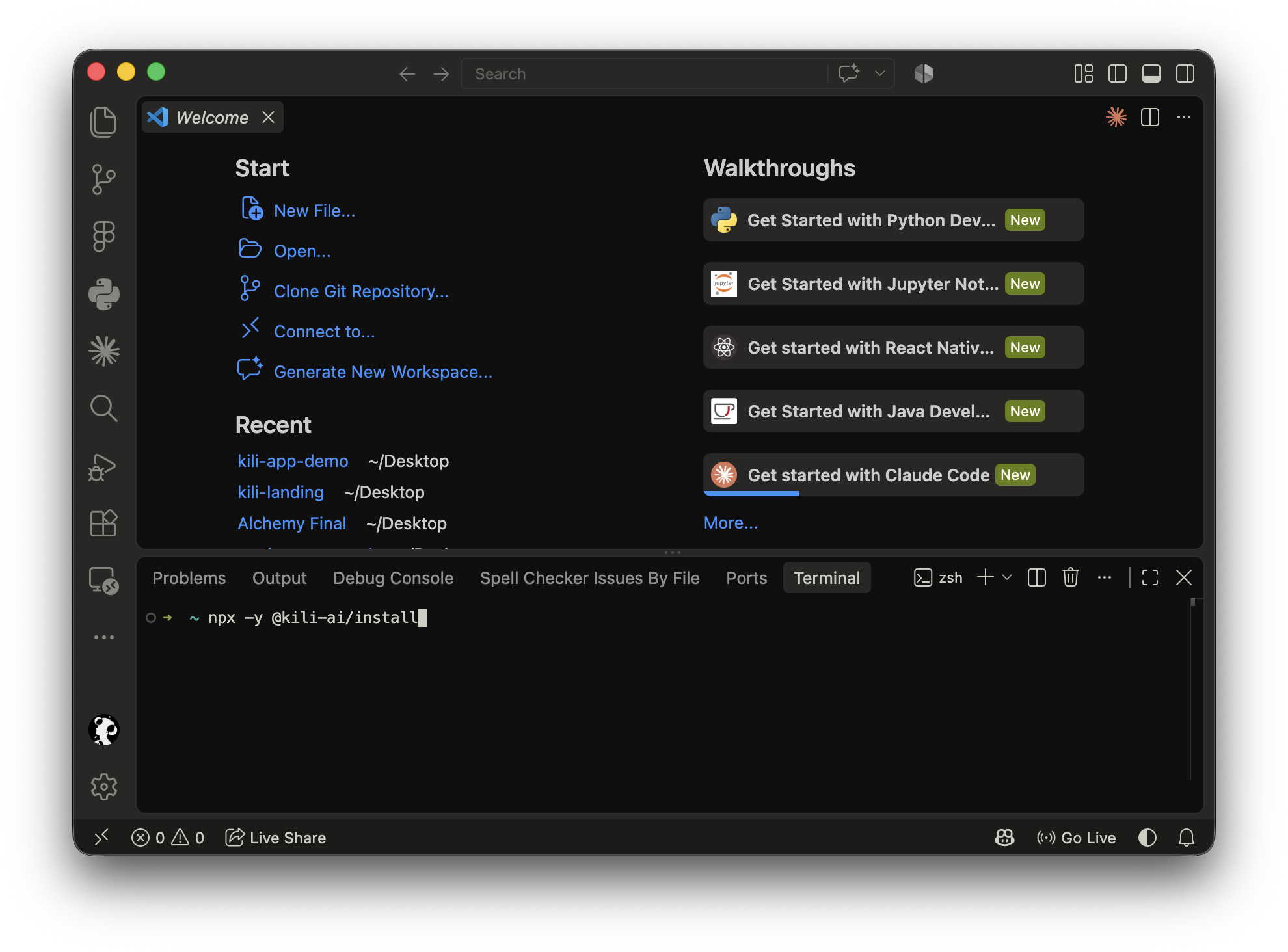Toggle the bottom panel visibility

(x=1151, y=73)
